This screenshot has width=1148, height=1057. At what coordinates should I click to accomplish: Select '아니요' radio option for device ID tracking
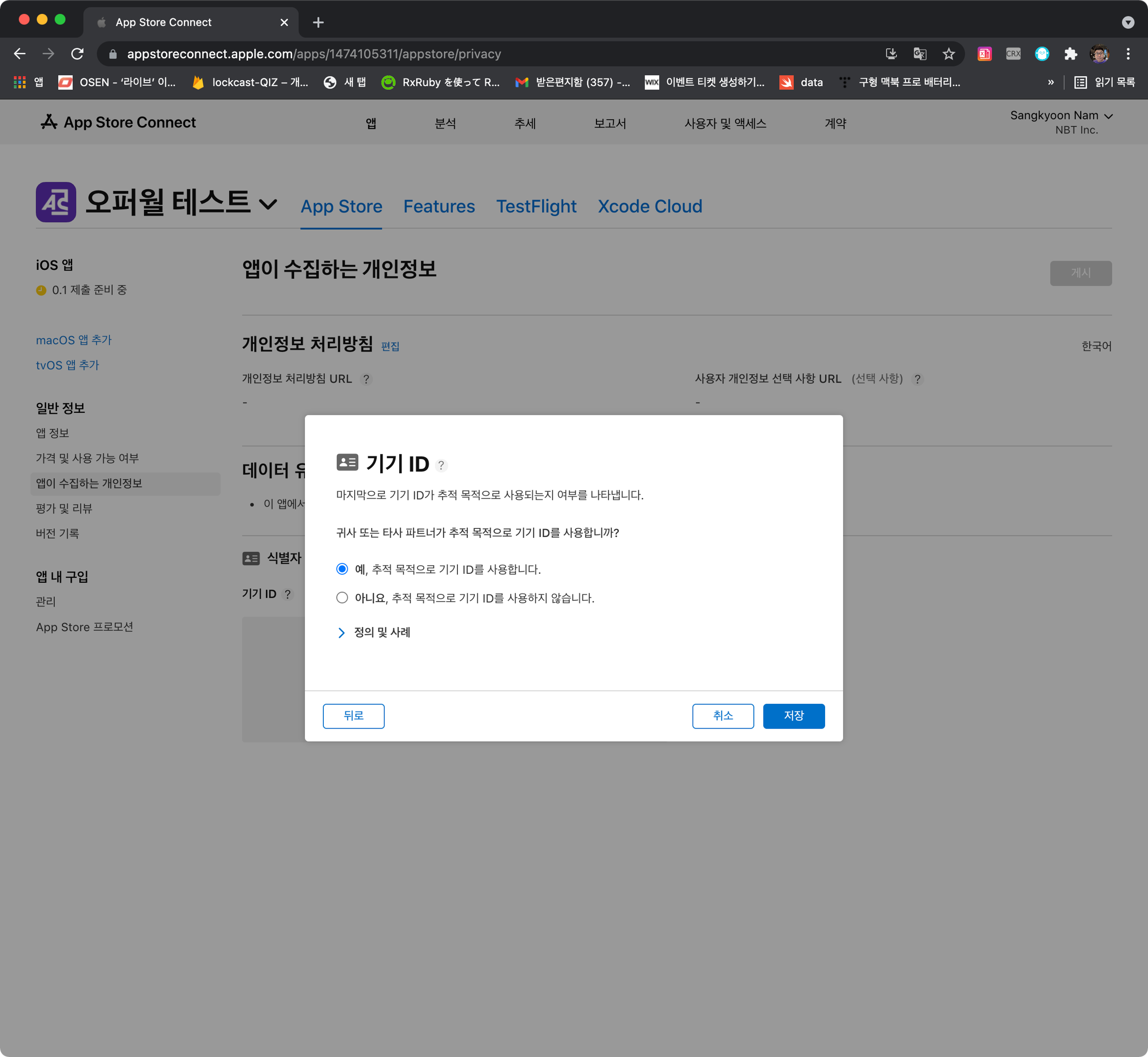point(342,597)
